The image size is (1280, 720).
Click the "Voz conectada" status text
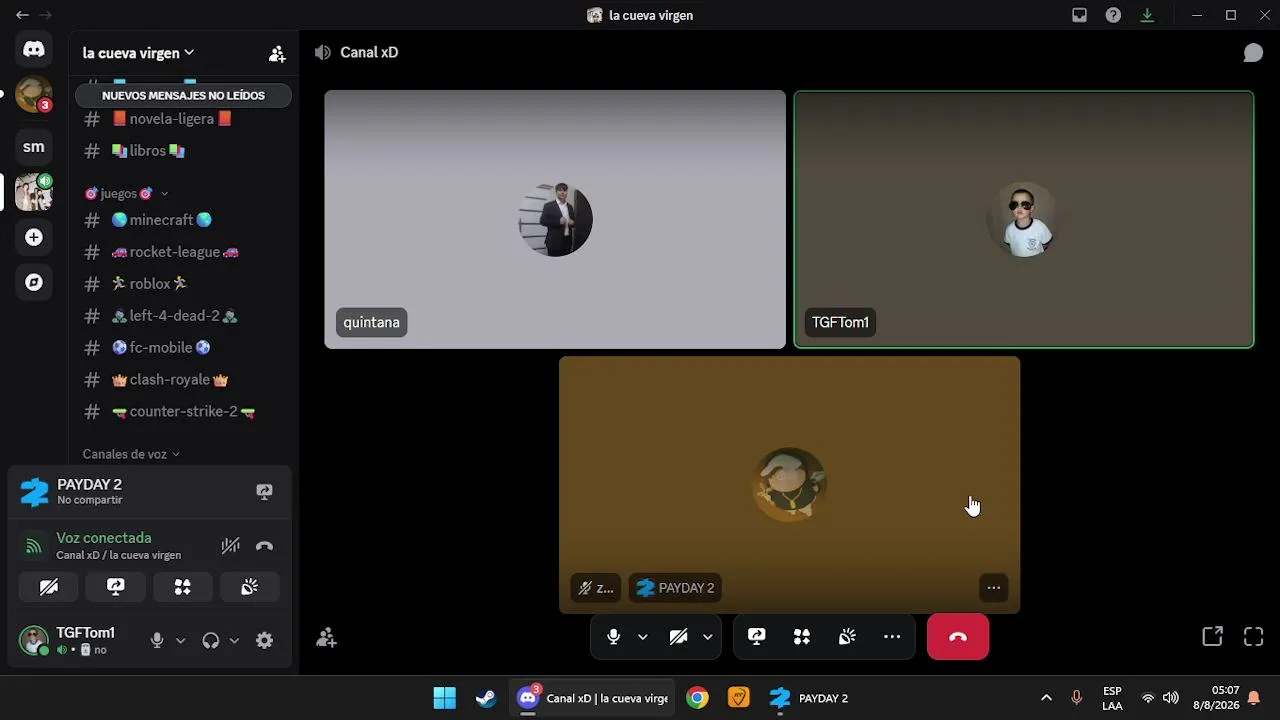pyautogui.click(x=104, y=538)
